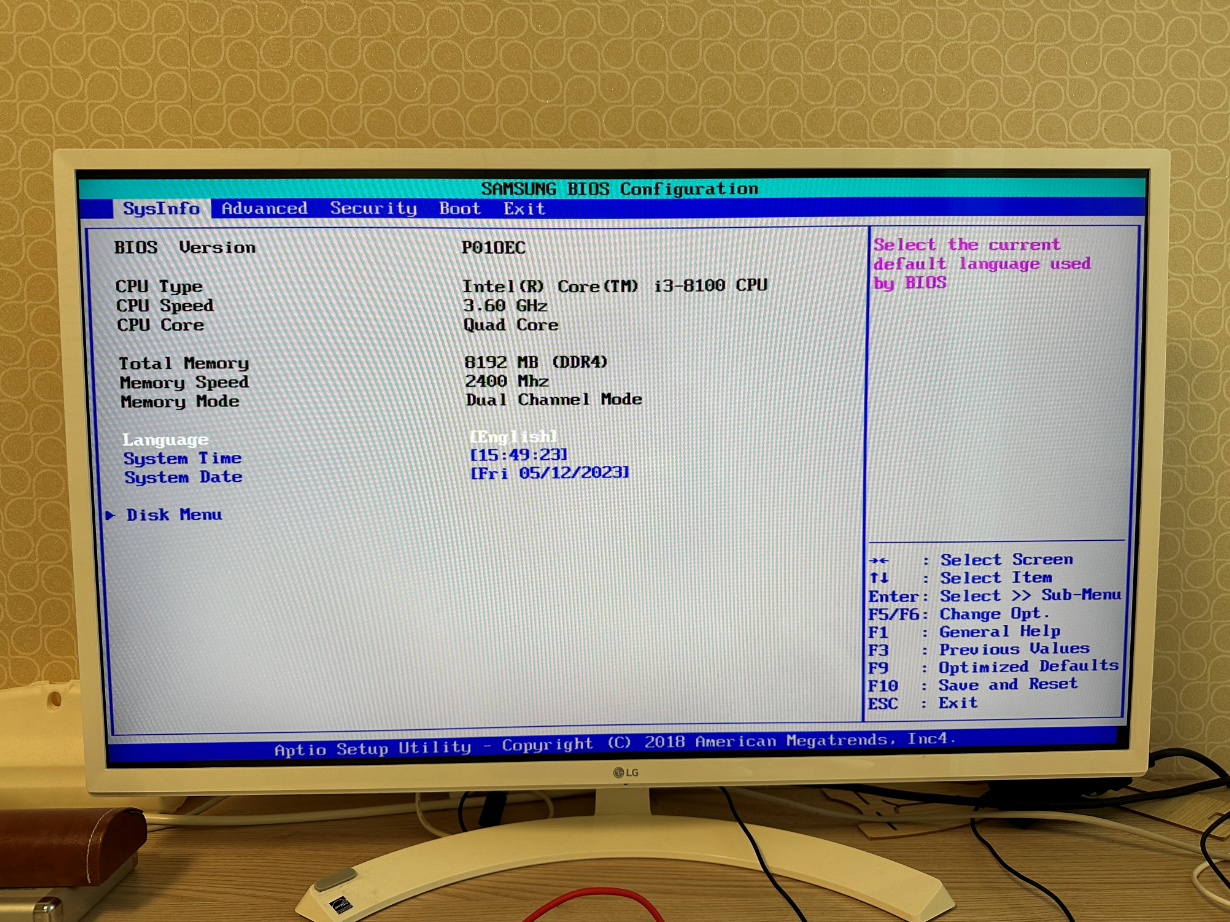Click the Memory Mode label

(x=180, y=401)
